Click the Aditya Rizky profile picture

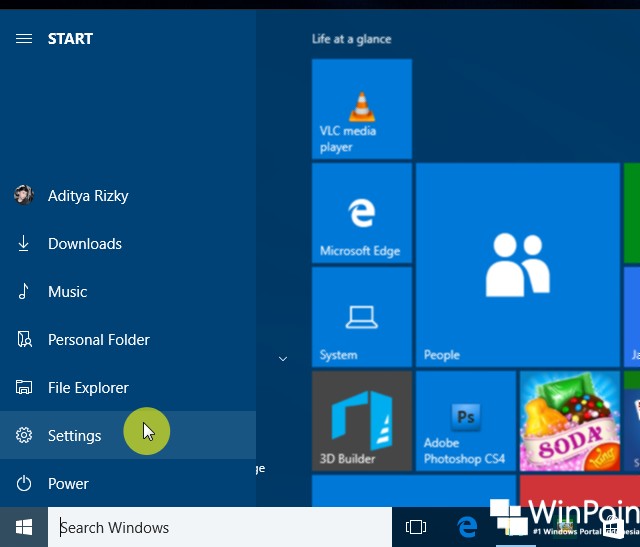coord(24,195)
